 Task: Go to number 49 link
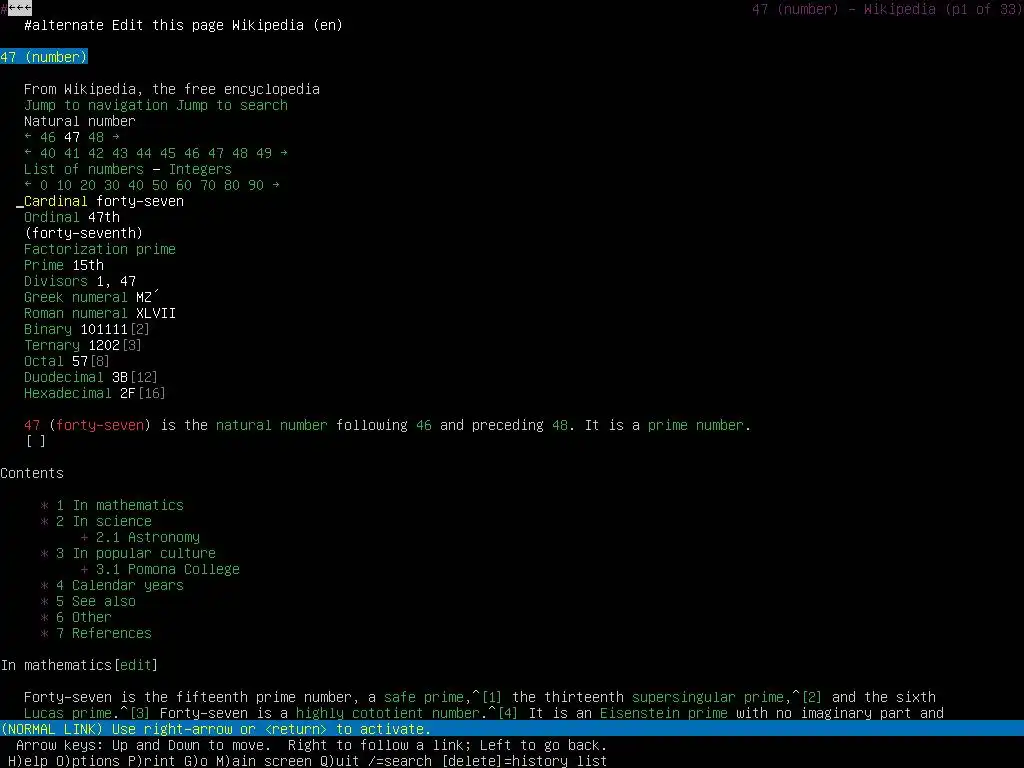[264, 153]
